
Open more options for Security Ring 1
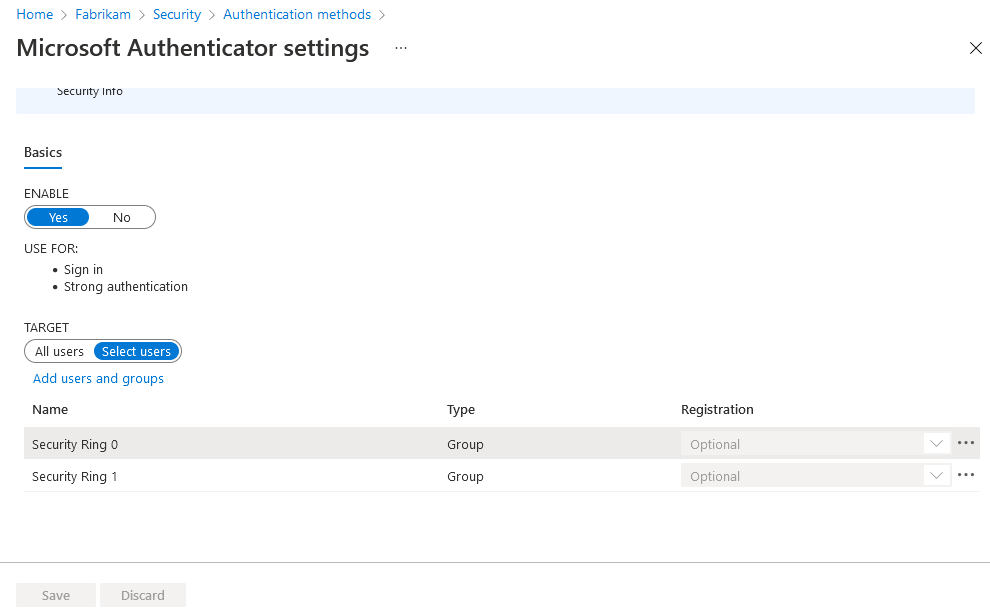[x=965, y=475]
